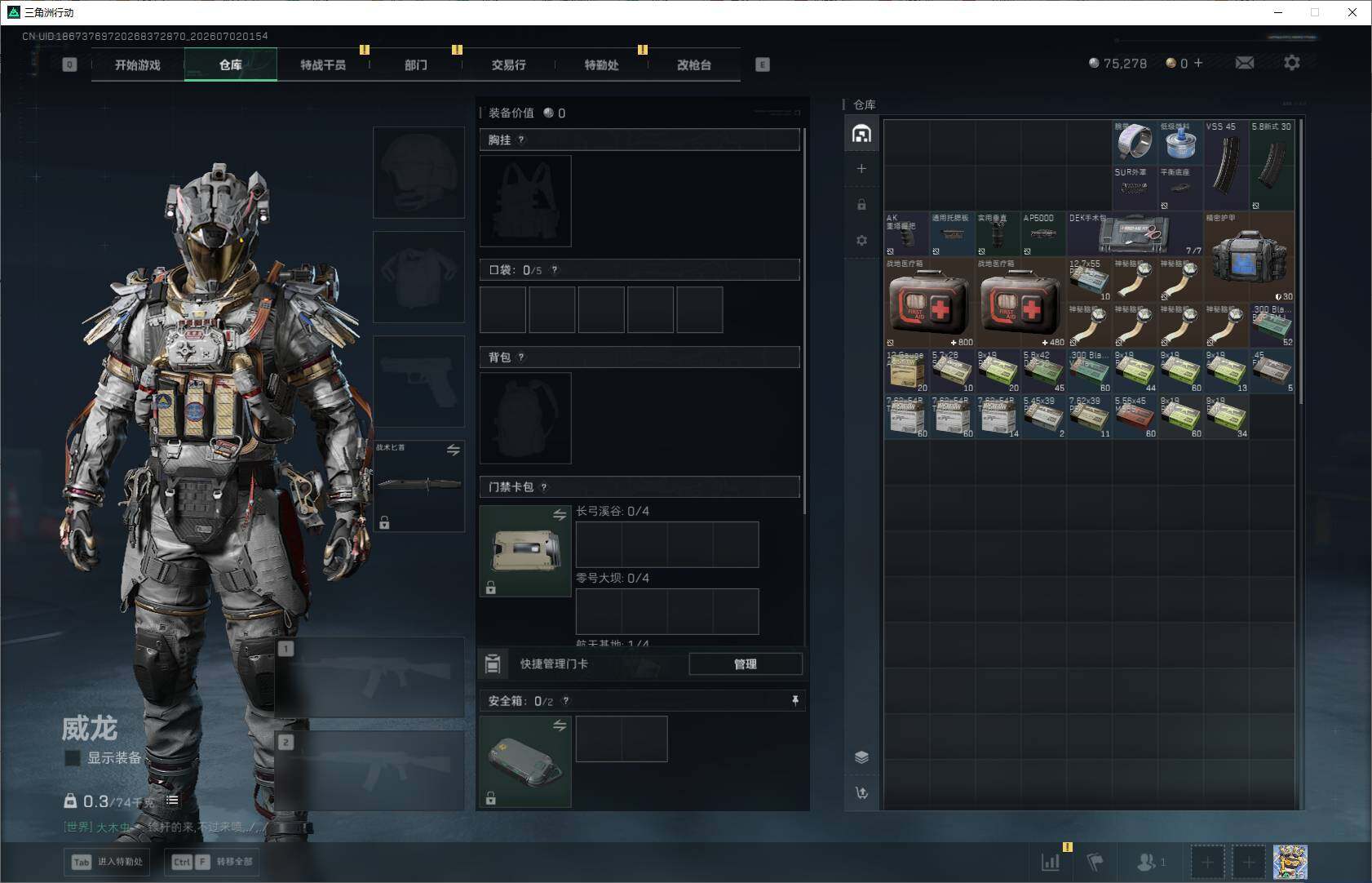Open the 改枪台 tab

pyautogui.click(x=694, y=64)
